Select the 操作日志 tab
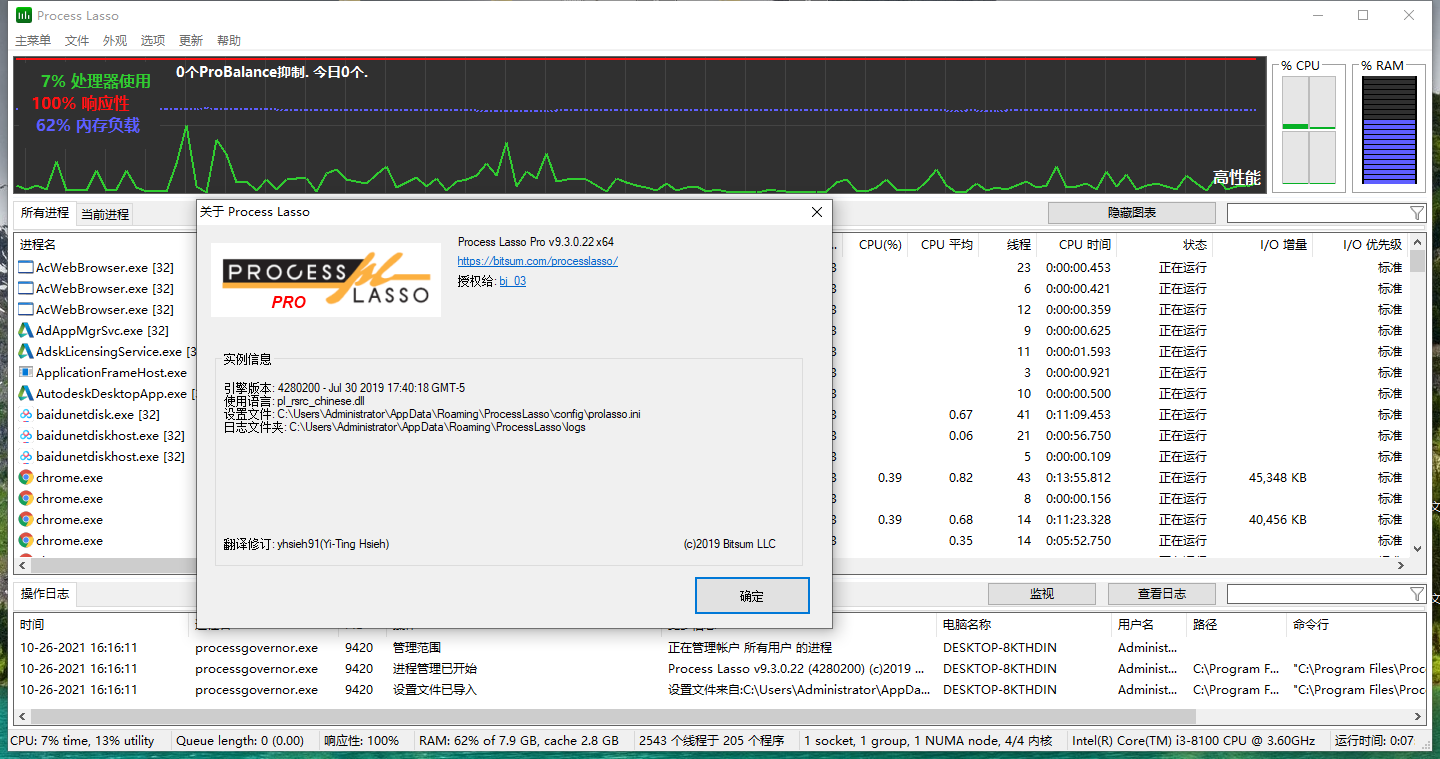The height and width of the screenshot is (759, 1440). click(45, 594)
